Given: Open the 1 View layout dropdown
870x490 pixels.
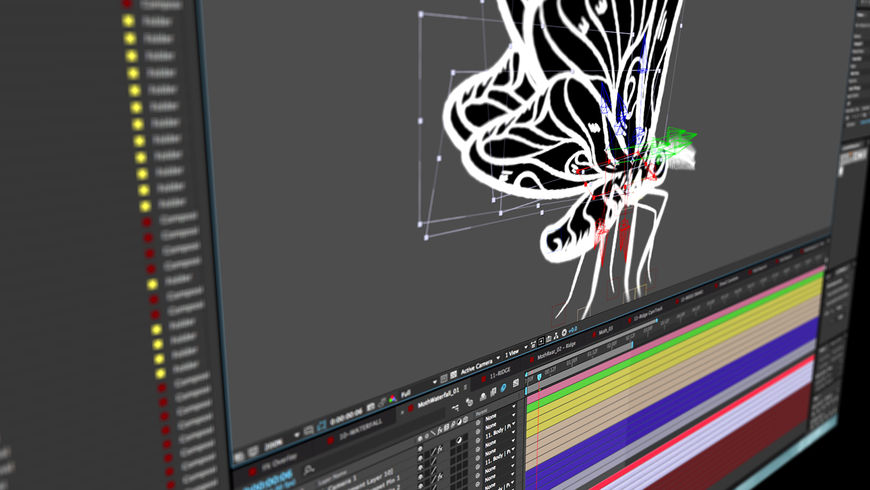Looking at the screenshot, I should coord(513,353).
